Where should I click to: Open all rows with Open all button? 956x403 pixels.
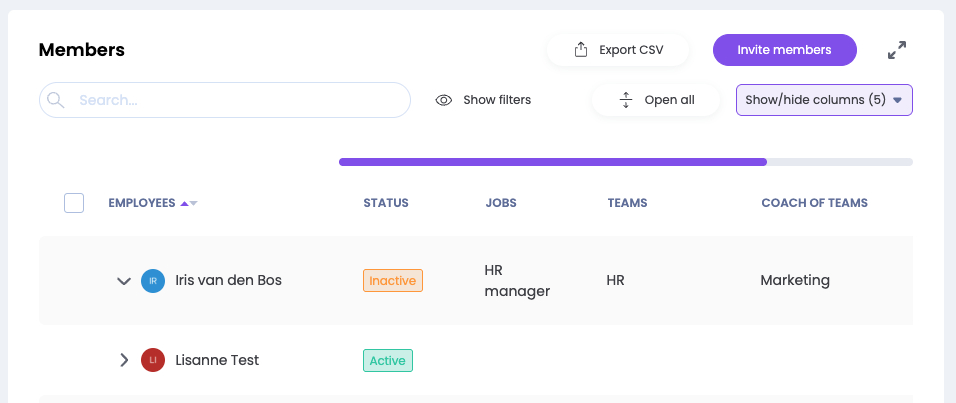coord(656,100)
